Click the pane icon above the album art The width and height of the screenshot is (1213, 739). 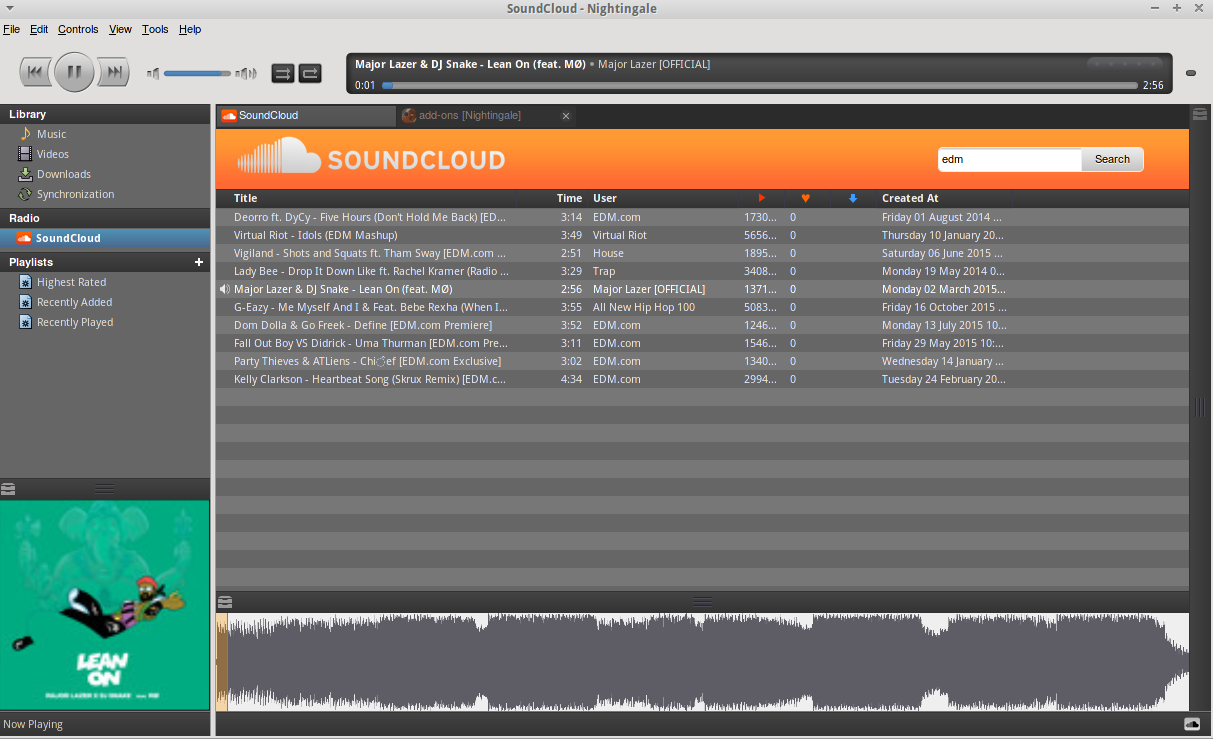click(x=8, y=489)
